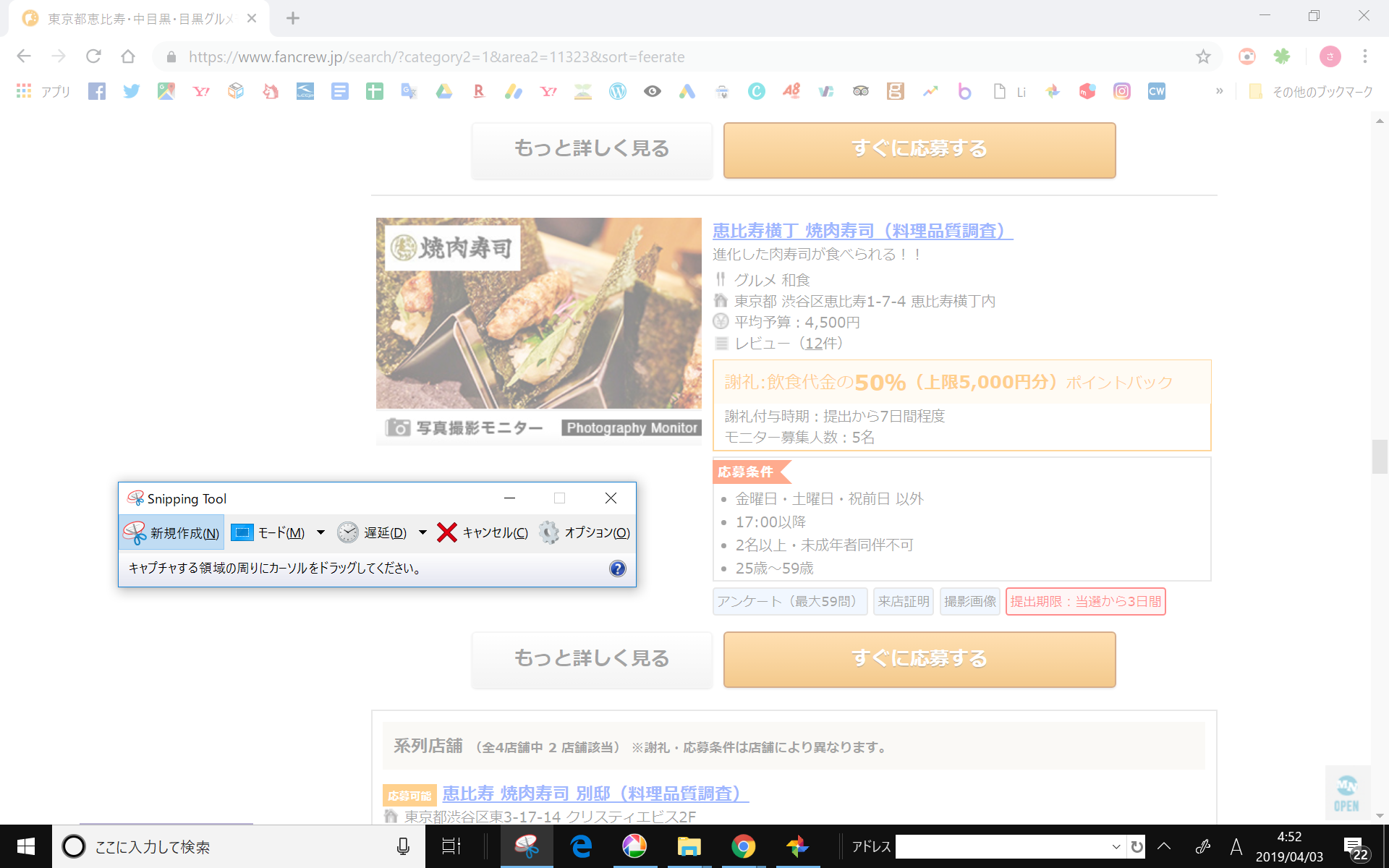Expand the Delay dropdown arrow
Viewport: 1389px width, 868px height.
(422, 532)
